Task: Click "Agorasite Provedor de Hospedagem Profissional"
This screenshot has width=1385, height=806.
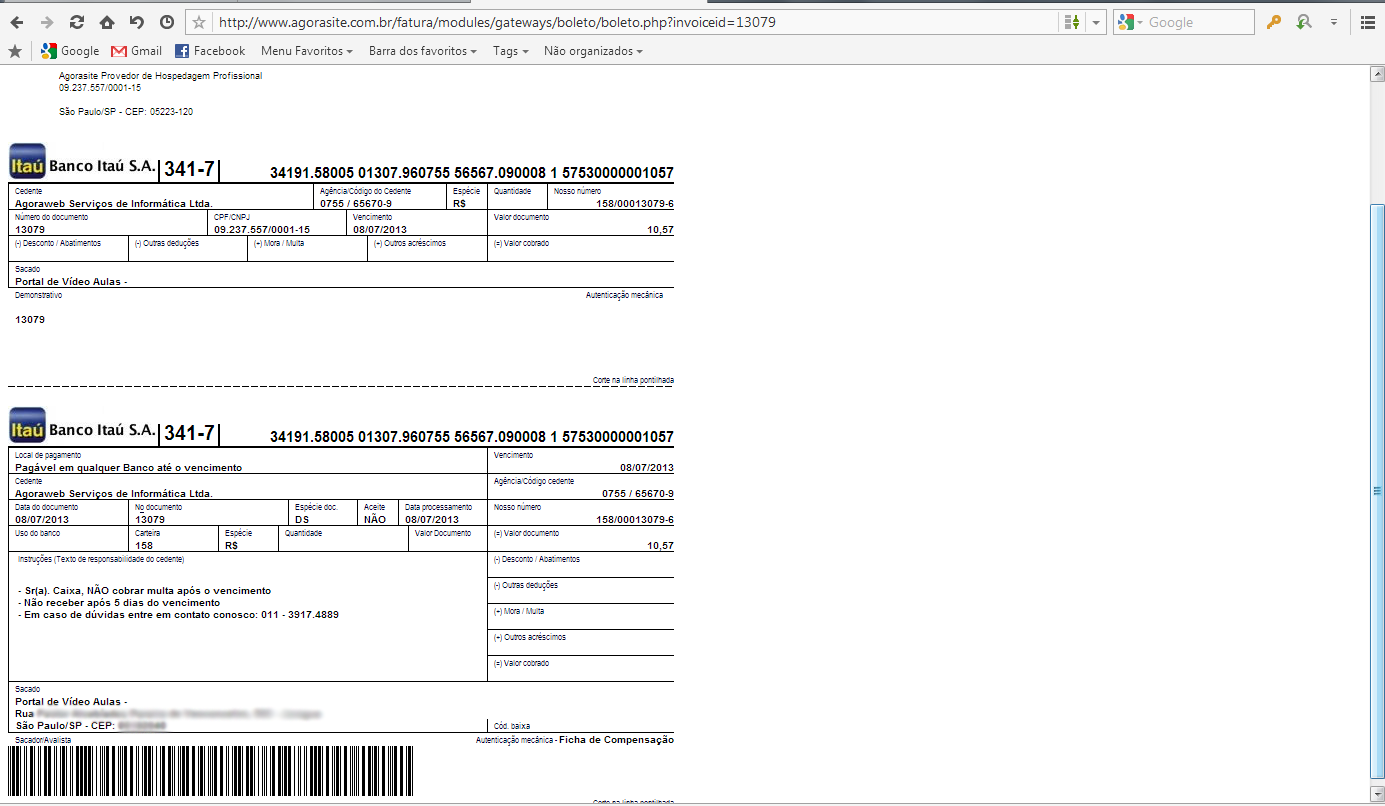Action: [160, 76]
